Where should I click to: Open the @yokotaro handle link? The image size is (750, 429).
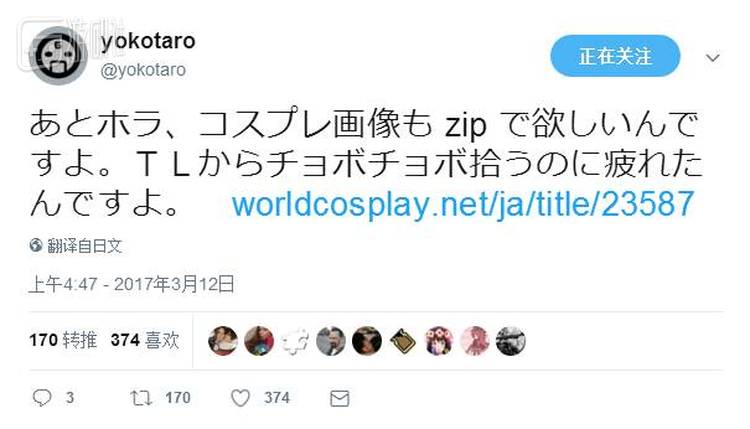143,70
